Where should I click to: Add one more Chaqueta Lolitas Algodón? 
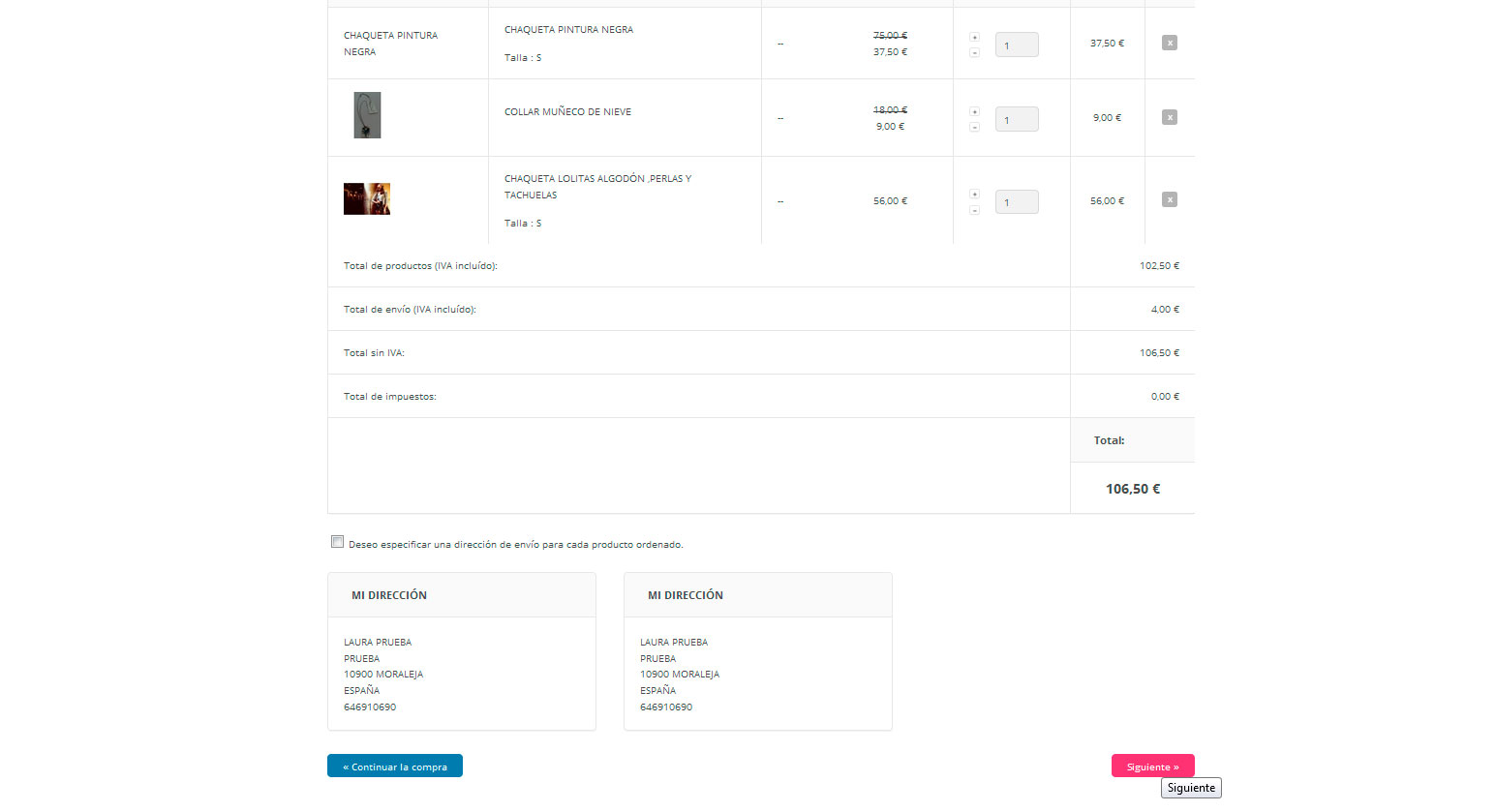coord(974,194)
